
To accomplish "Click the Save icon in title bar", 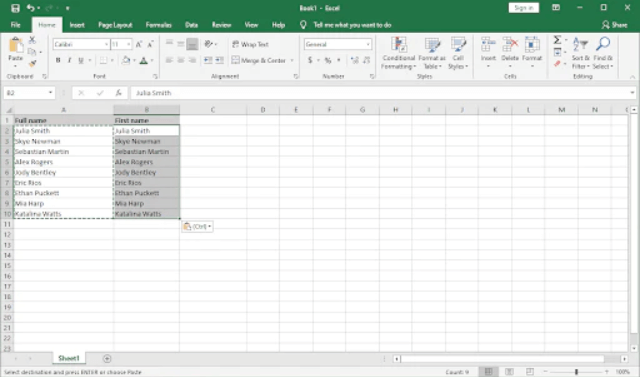I will coord(16,8).
